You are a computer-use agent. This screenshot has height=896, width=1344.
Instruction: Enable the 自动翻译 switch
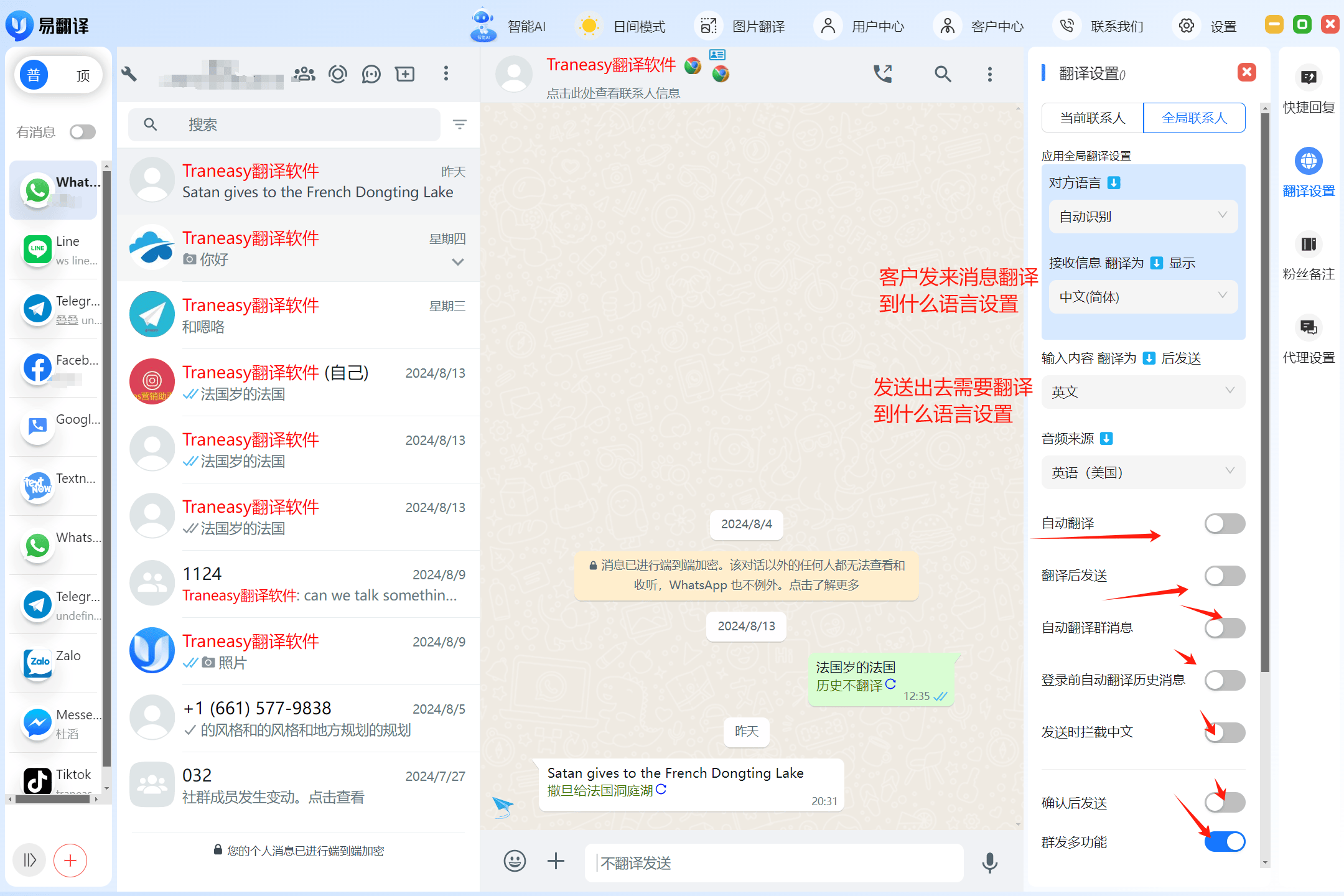tap(1225, 523)
